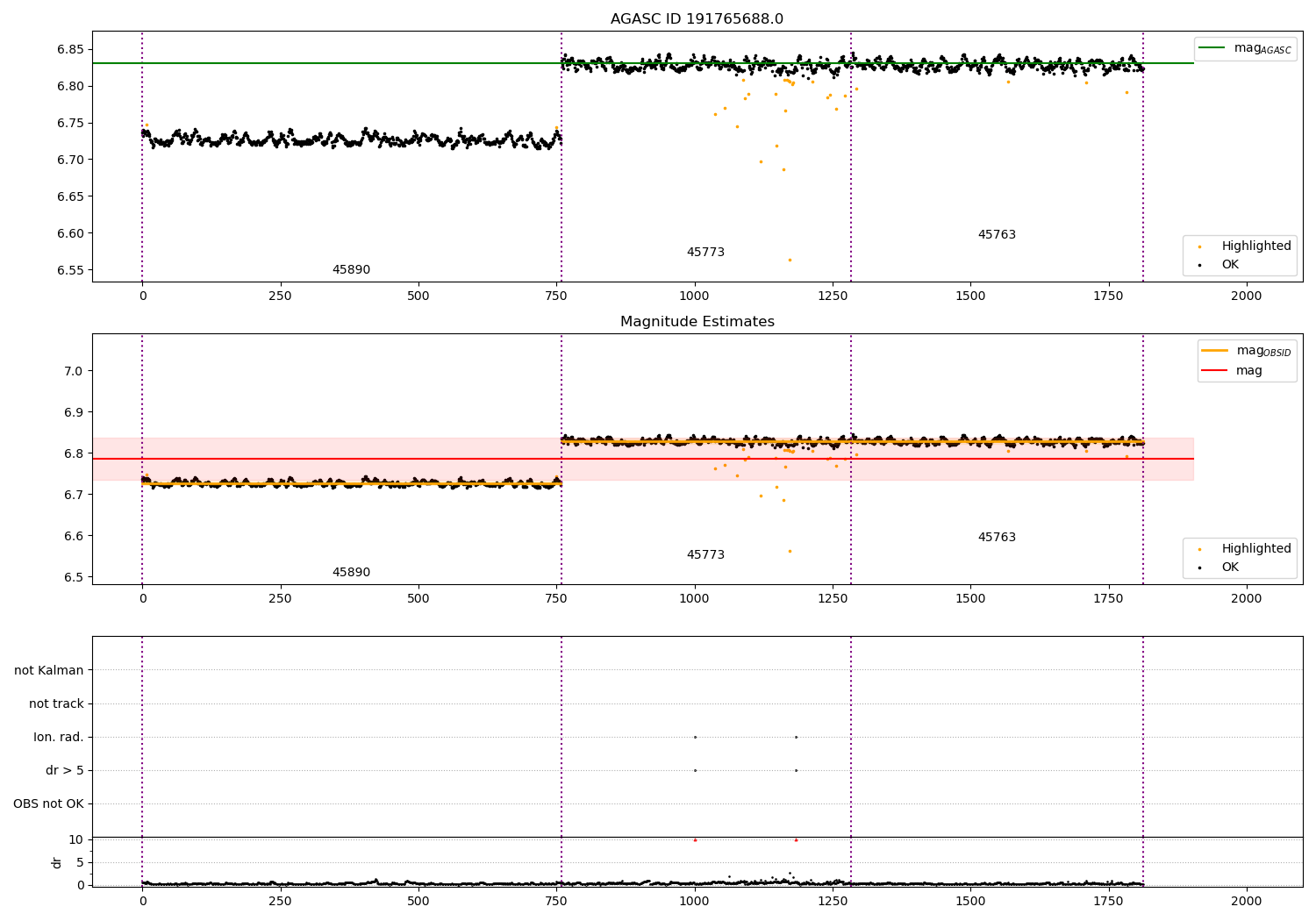
Task: Click the 7.0 y-axis tick label
Action: pos(75,371)
